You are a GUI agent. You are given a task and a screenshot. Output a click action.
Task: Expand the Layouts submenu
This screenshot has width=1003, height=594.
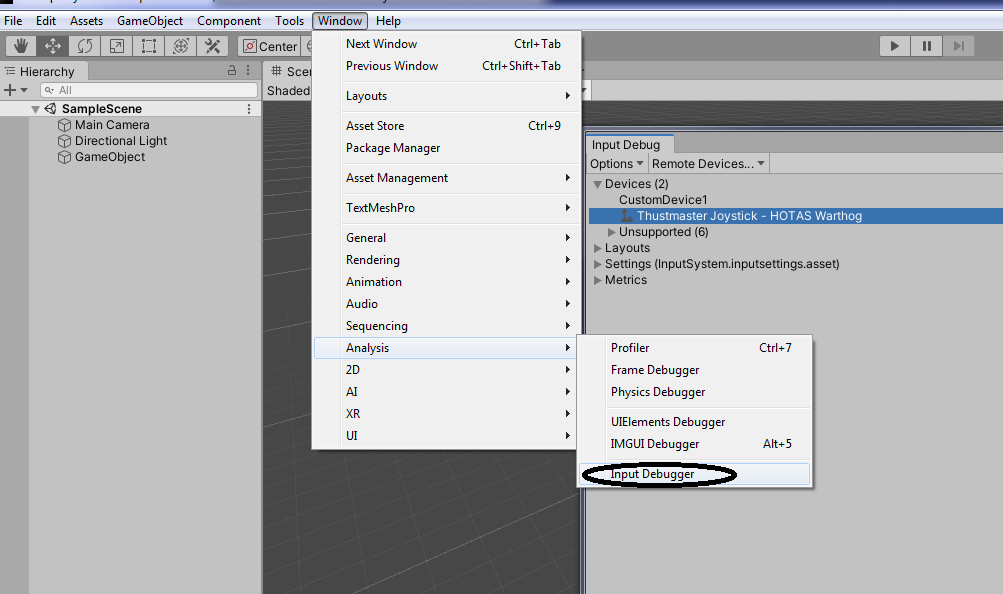point(447,96)
